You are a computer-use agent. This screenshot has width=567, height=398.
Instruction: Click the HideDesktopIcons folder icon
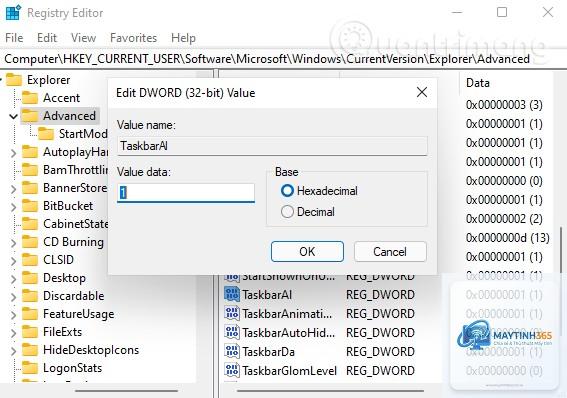click(30, 350)
